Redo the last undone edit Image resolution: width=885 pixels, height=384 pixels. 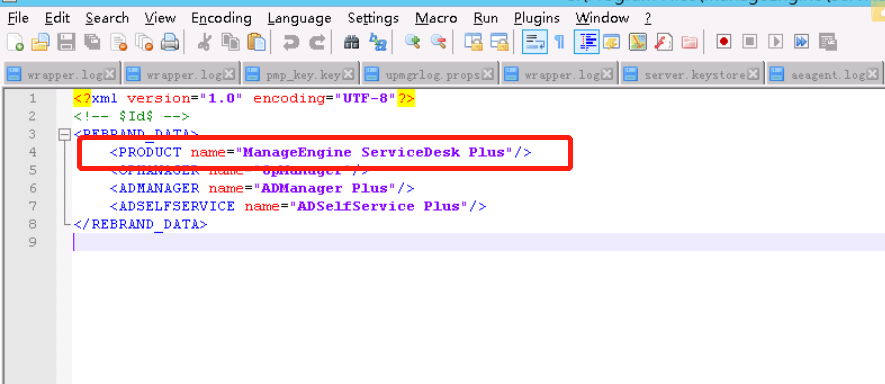(x=317, y=42)
